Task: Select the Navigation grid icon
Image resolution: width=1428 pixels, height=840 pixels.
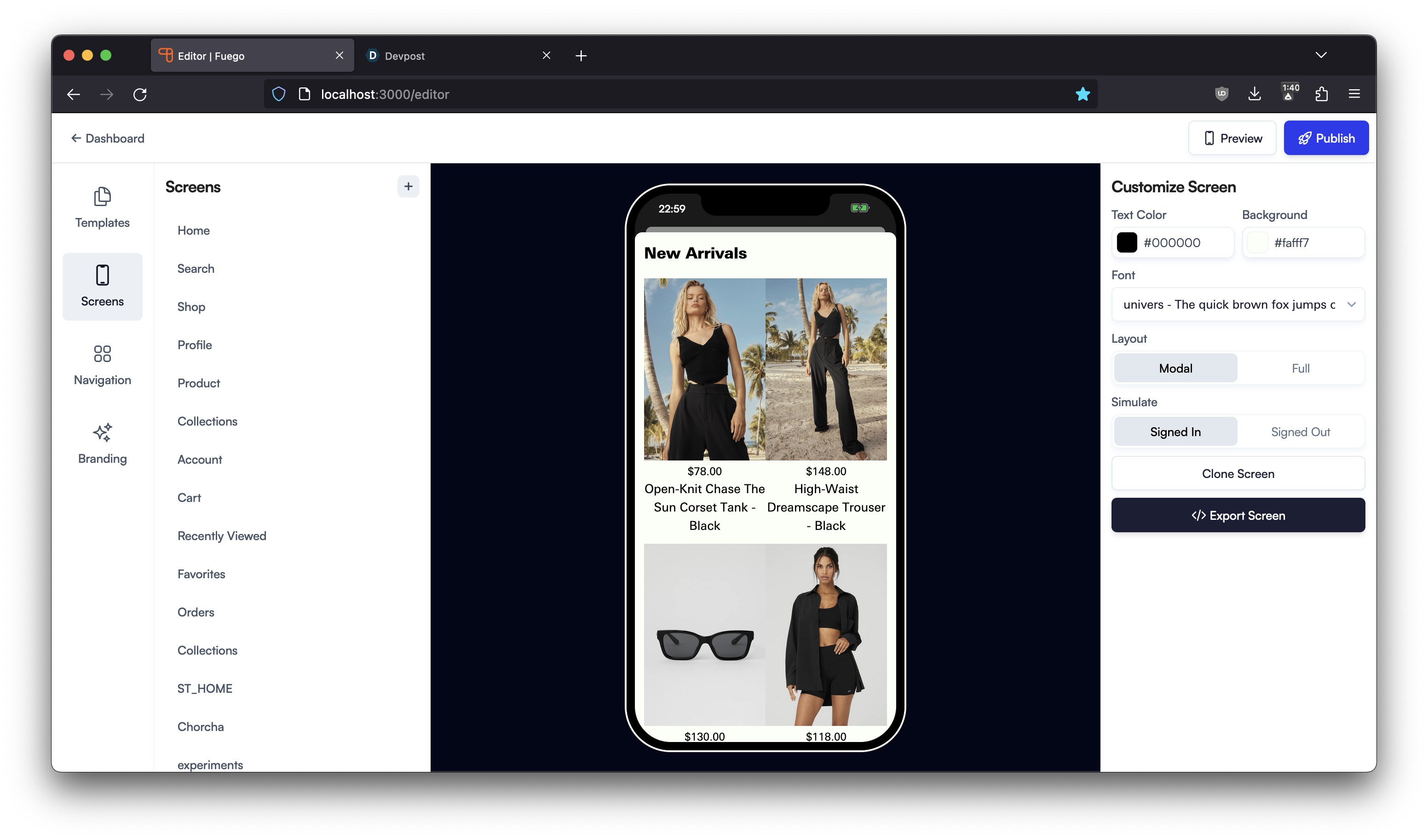Action: 102,354
